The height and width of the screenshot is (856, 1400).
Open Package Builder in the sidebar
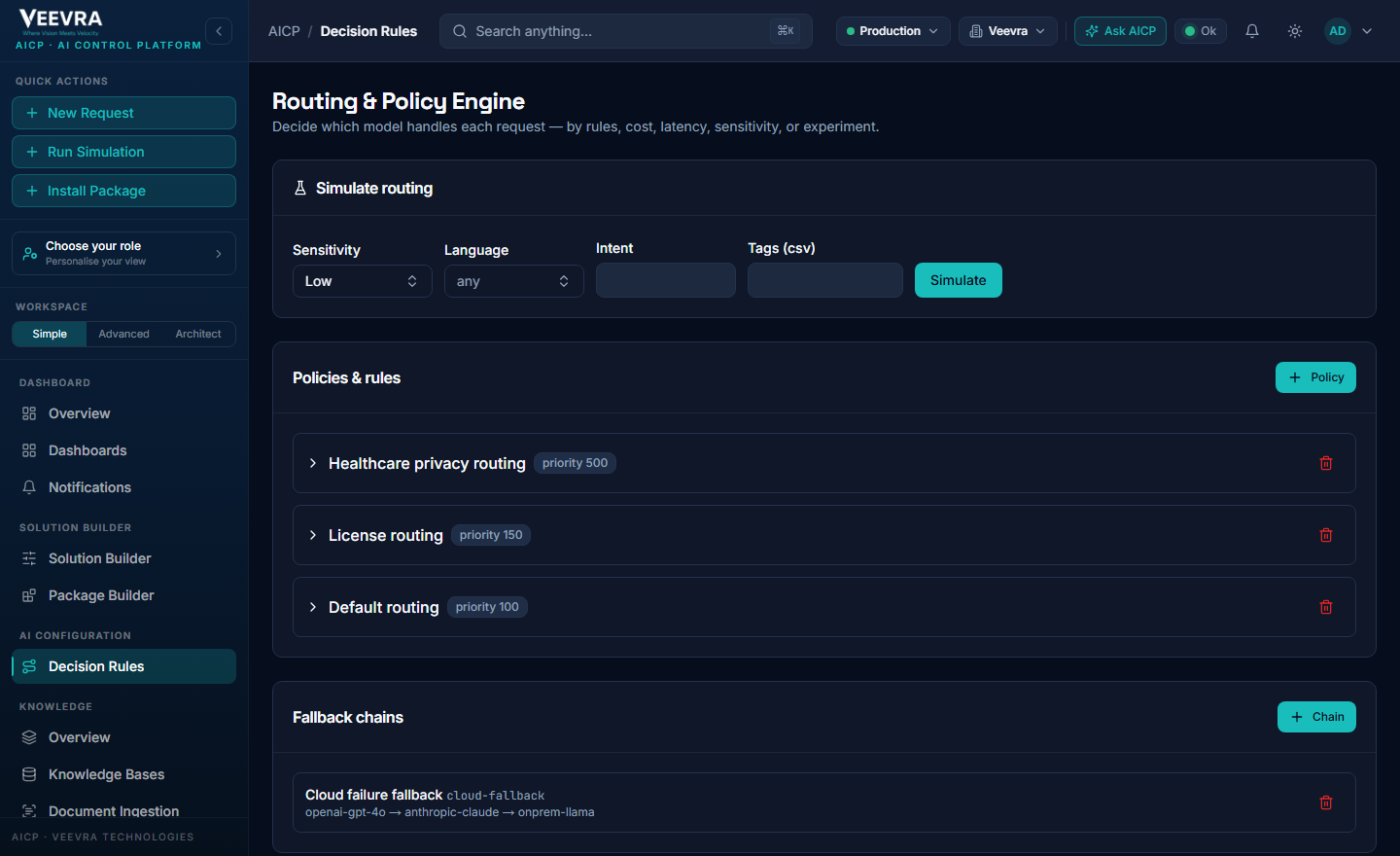123,595
